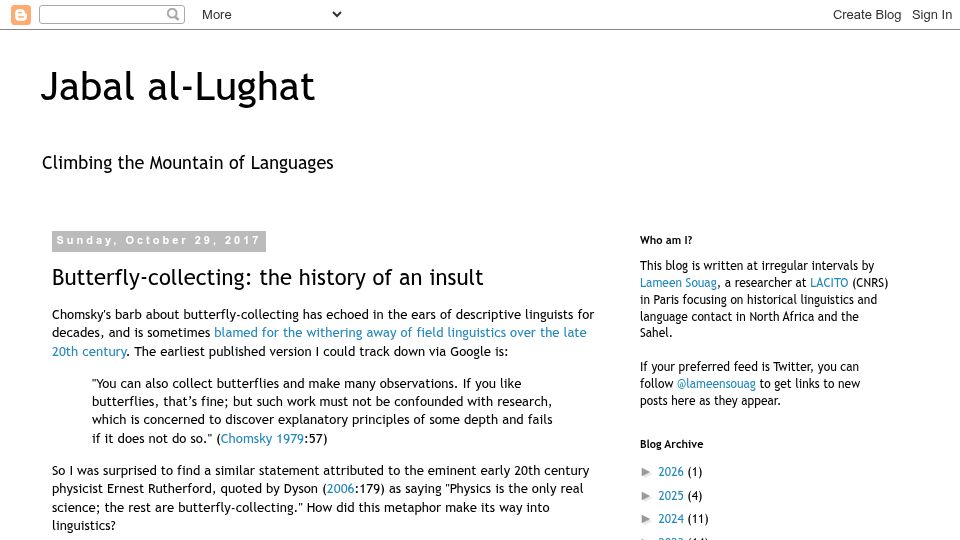Open the Dyson 2006 citation link

point(340,489)
